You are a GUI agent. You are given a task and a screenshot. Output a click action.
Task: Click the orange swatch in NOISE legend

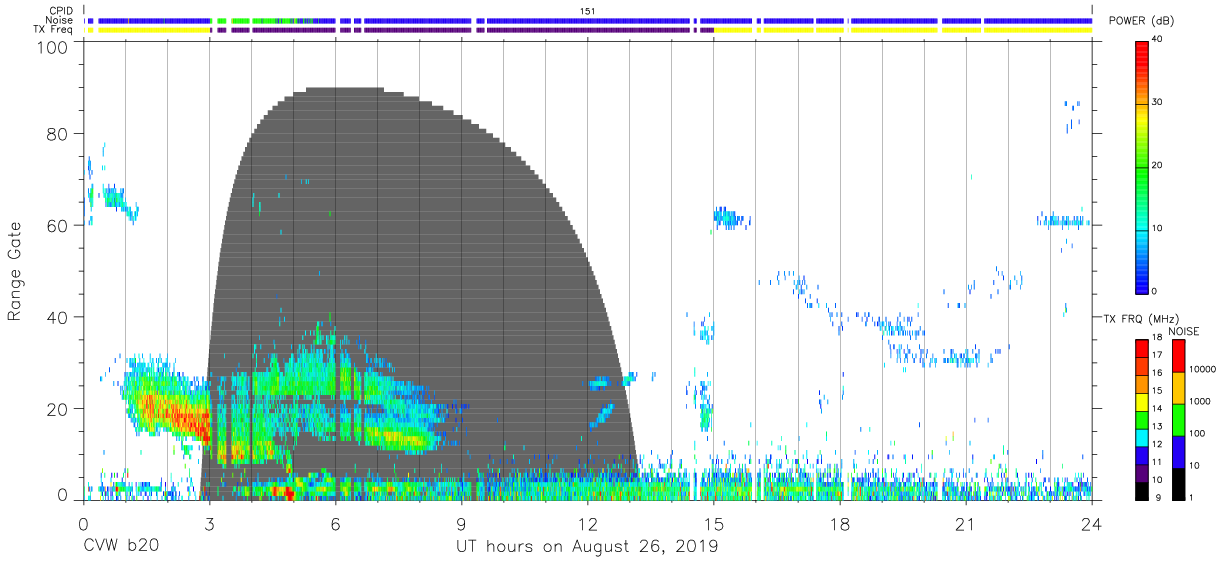click(x=1178, y=387)
